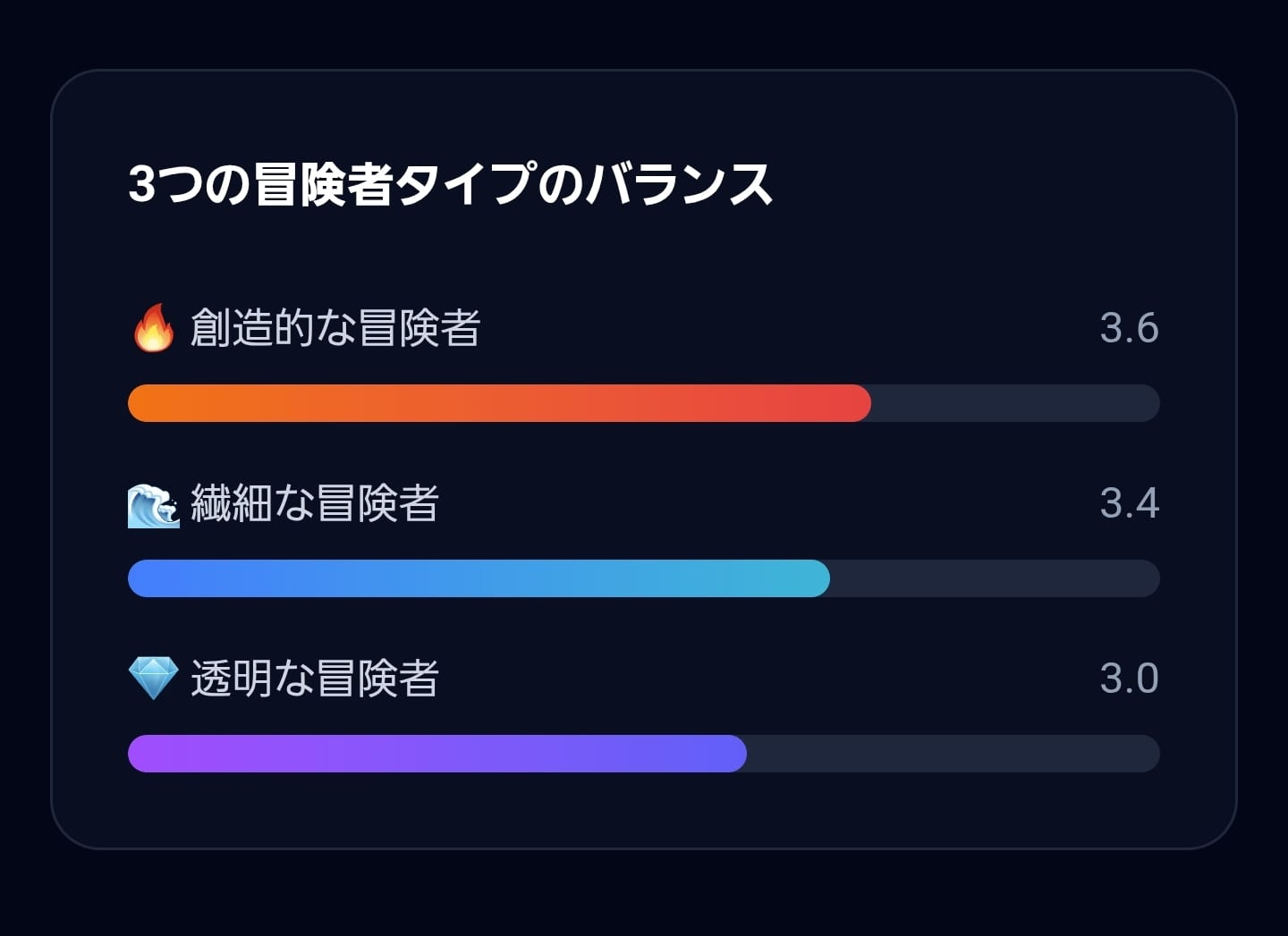Click the word バランス in the heading
Viewport: 1288px width, 936px height.
(679, 185)
